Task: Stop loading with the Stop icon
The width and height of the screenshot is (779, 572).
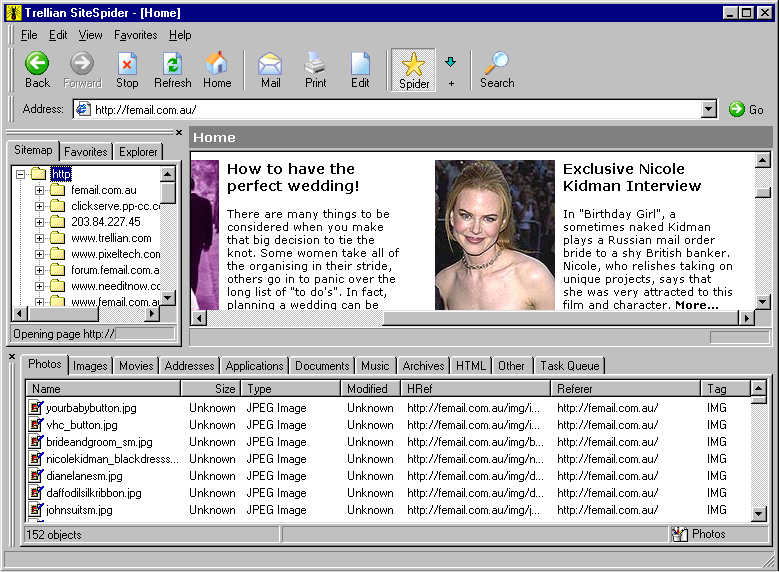Action: 127,69
